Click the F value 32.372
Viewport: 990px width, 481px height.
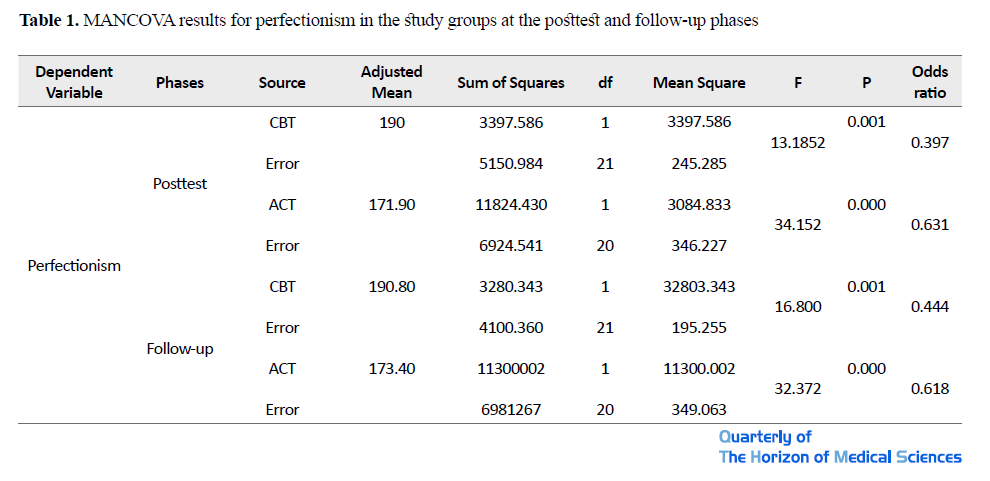pos(798,389)
